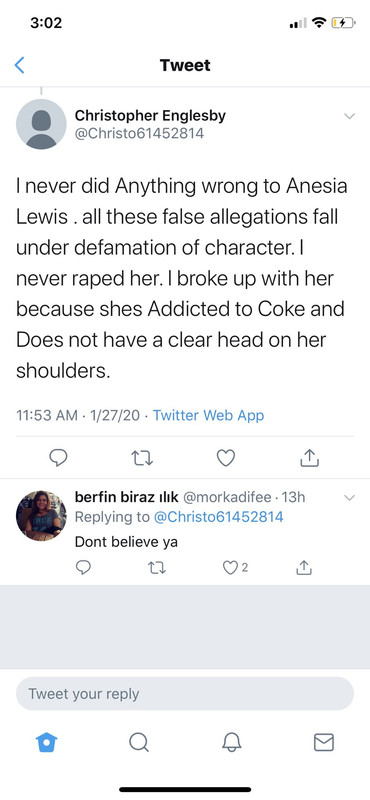The height and width of the screenshot is (800, 370).
Task: Retweet Christopher Englesby's tweet
Action: (142, 458)
